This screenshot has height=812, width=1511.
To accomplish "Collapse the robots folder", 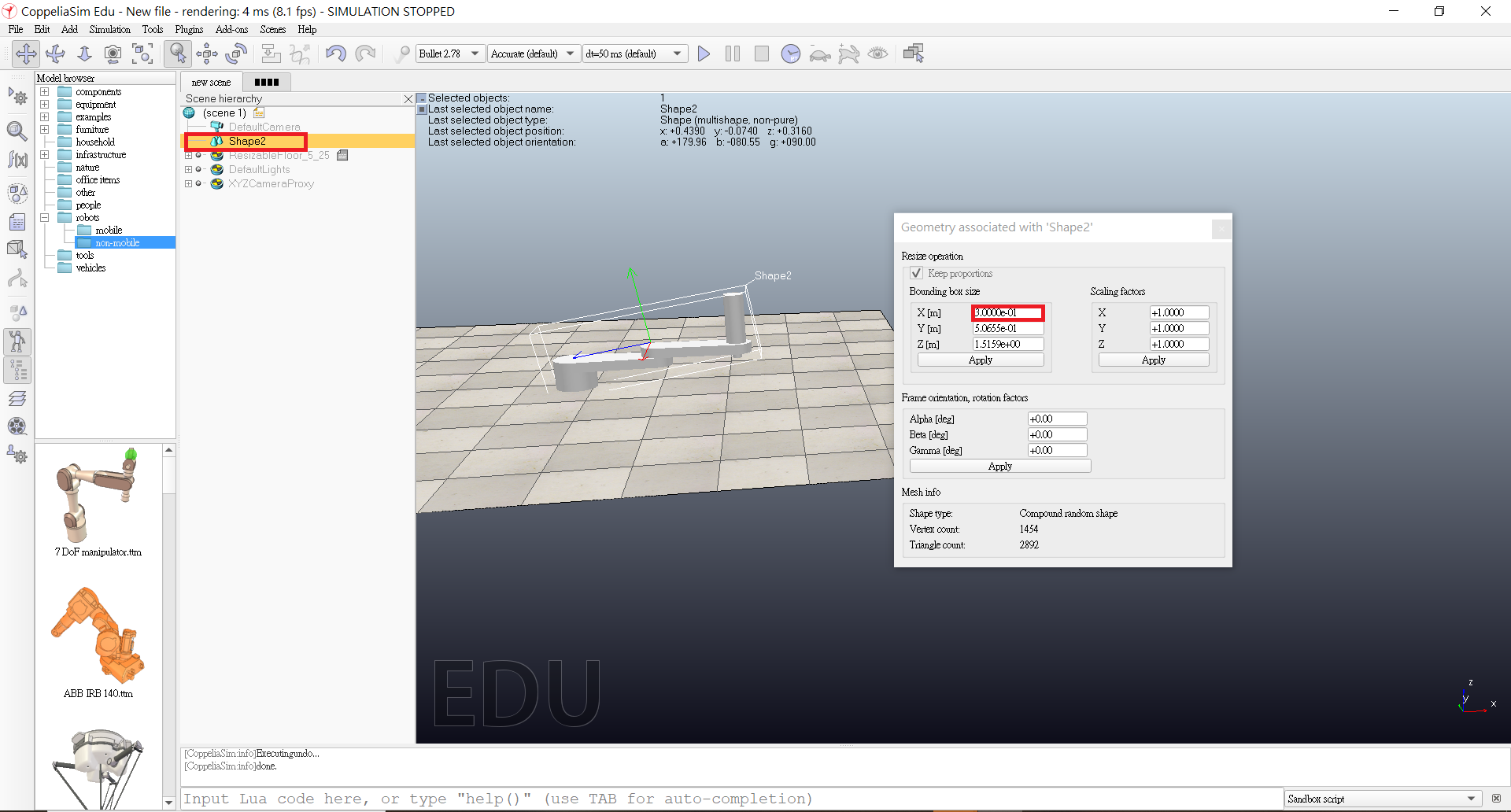I will pos(45,218).
